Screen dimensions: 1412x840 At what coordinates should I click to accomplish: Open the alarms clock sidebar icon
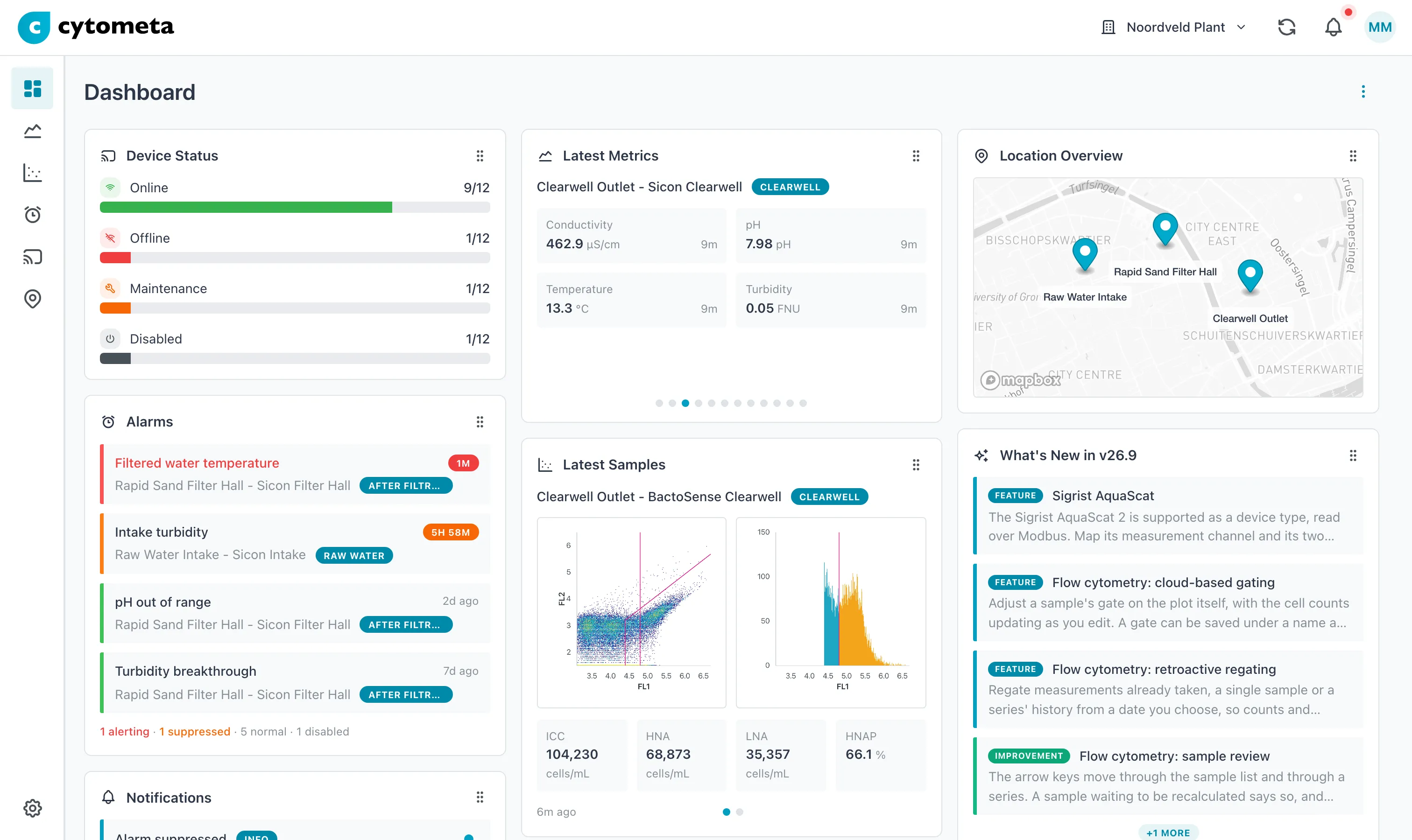click(x=32, y=215)
